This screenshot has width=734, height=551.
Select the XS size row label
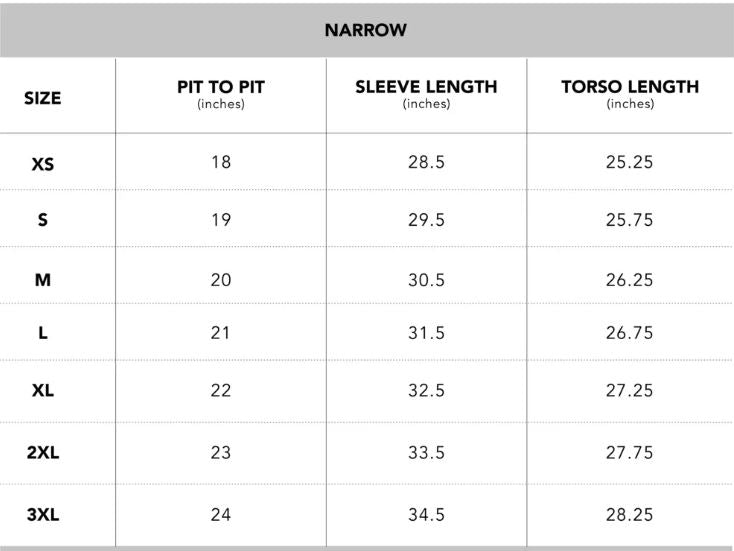click(x=42, y=163)
